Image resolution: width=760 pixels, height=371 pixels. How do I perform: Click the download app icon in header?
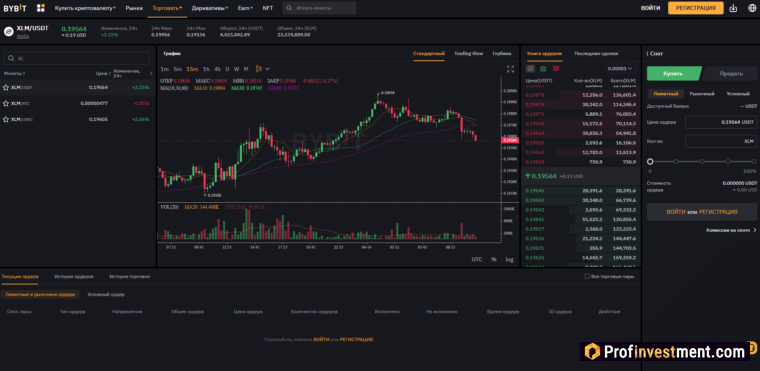[x=733, y=8]
